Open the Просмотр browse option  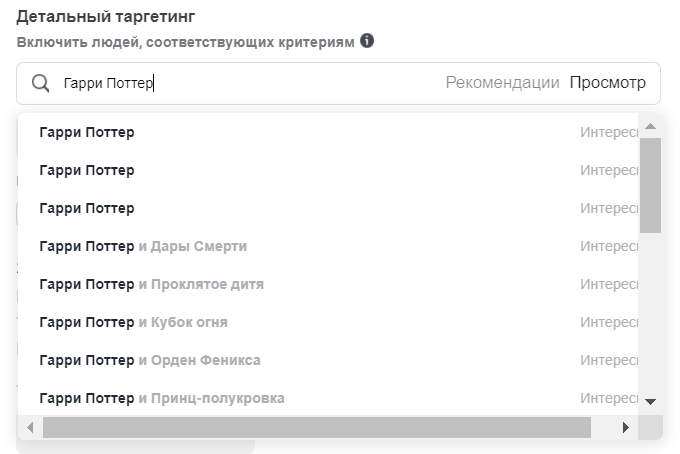coord(608,82)
